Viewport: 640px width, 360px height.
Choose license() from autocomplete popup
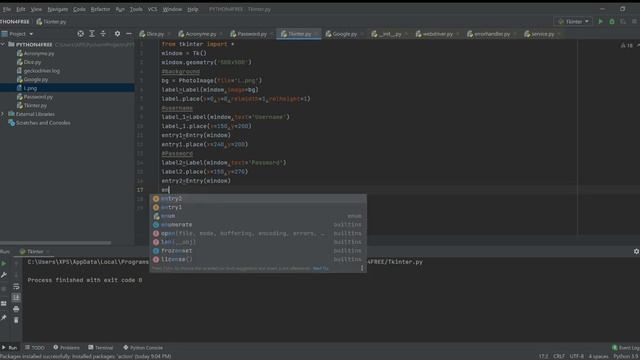click(258, 259)
